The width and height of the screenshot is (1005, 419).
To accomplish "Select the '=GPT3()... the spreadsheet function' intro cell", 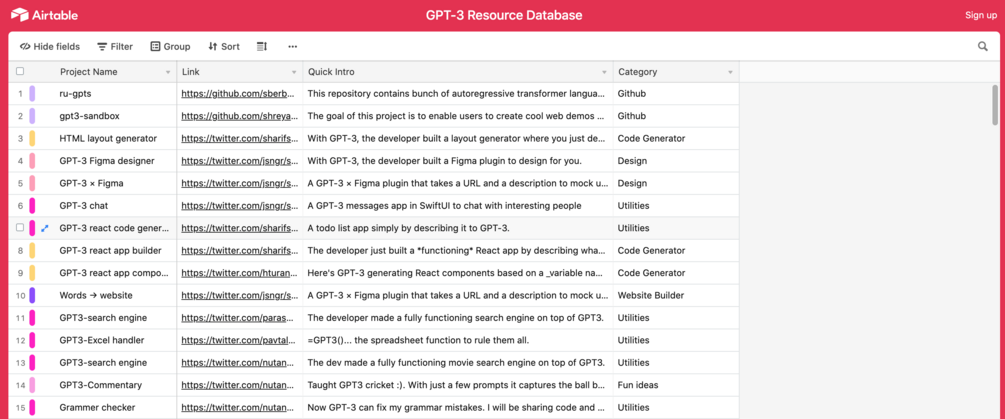I will click(458, 340).
